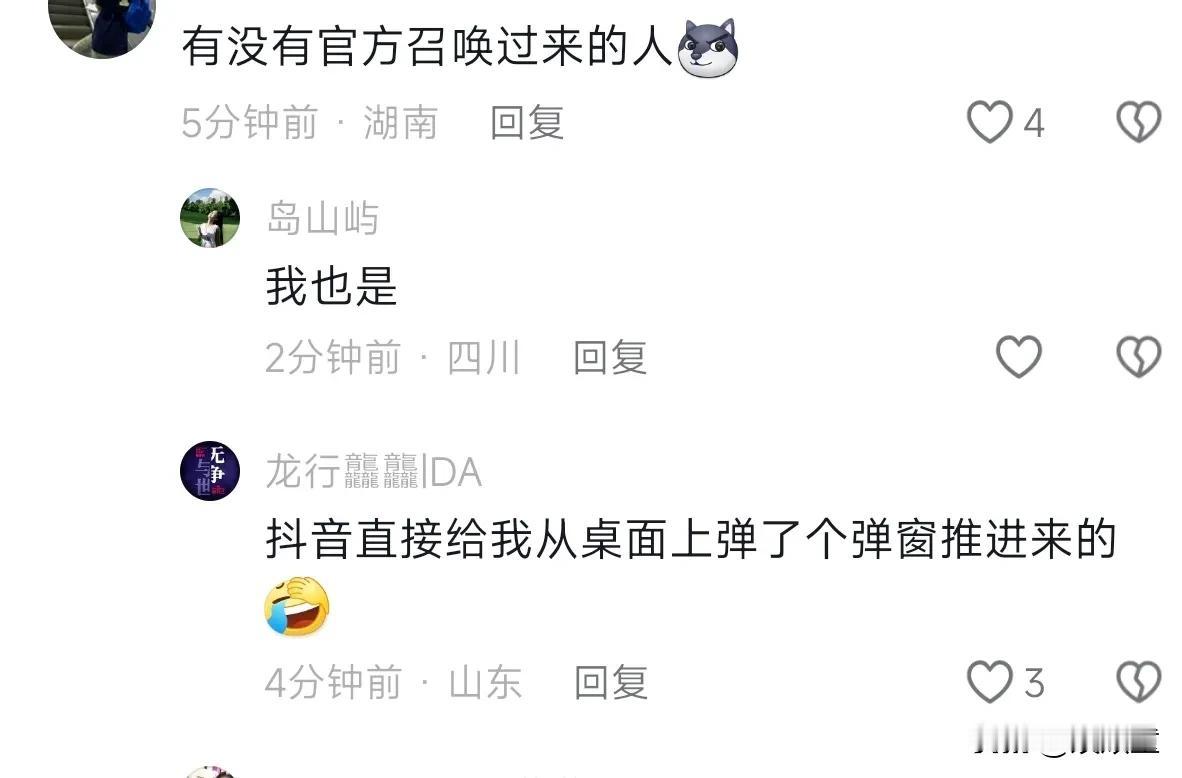This screenshot has height=778, width=1182.
Task: Dislike the comment posted from 湖南
Action: tap(1138, 122)
